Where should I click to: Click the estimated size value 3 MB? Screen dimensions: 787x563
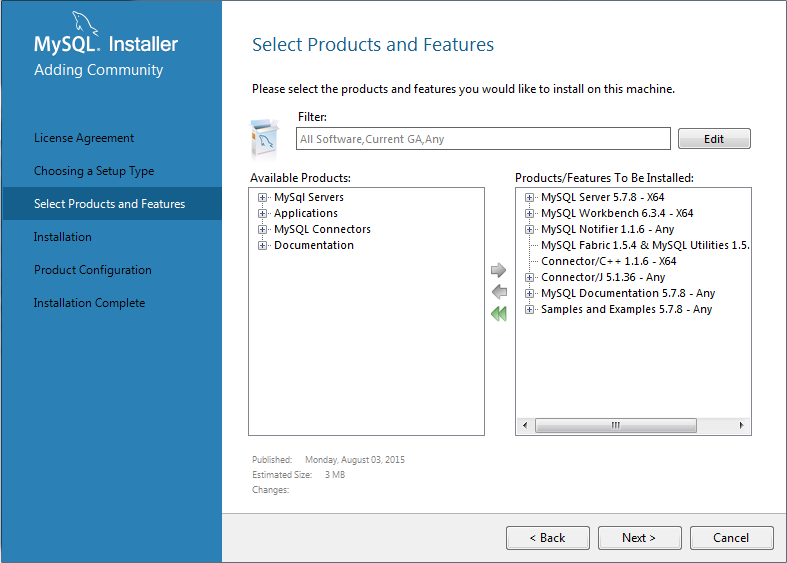coord(335,475)
